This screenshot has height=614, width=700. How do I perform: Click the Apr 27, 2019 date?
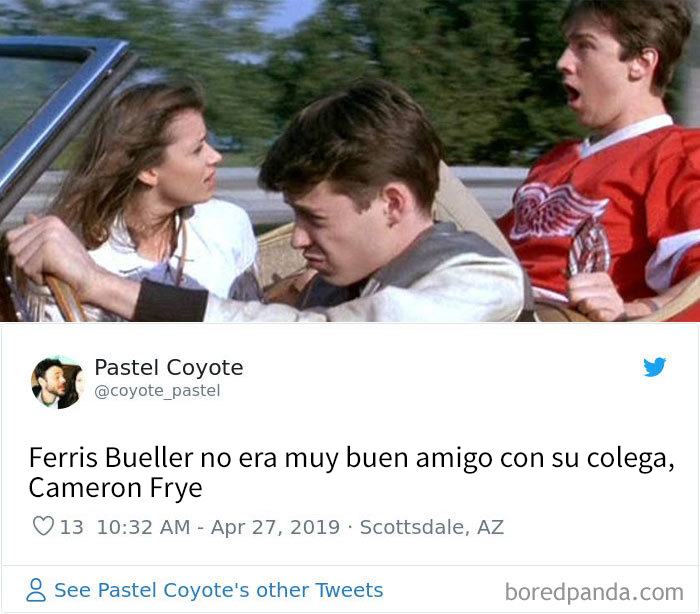tap(275, 527)
